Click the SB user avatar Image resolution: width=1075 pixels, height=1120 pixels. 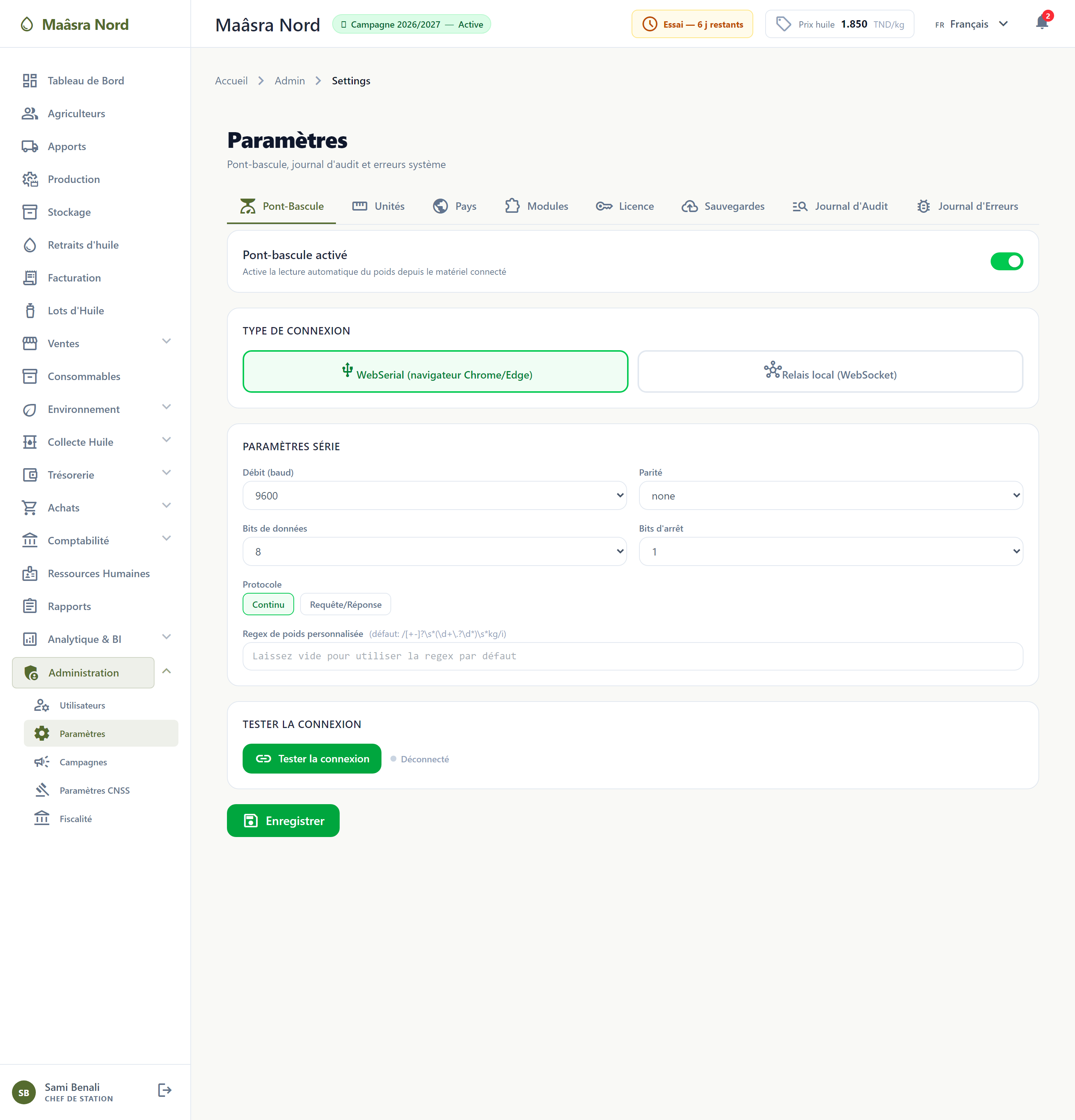pyautogui.click(x=24, y=1093)
